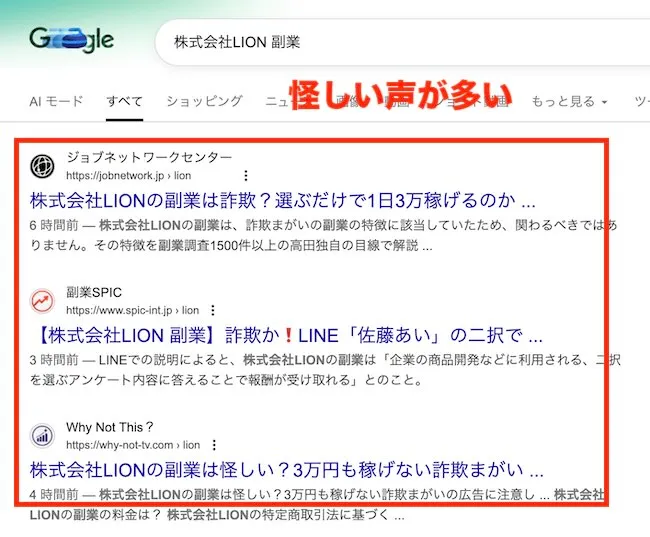Open more options next to spic-int.jp result

coord(213,310)
